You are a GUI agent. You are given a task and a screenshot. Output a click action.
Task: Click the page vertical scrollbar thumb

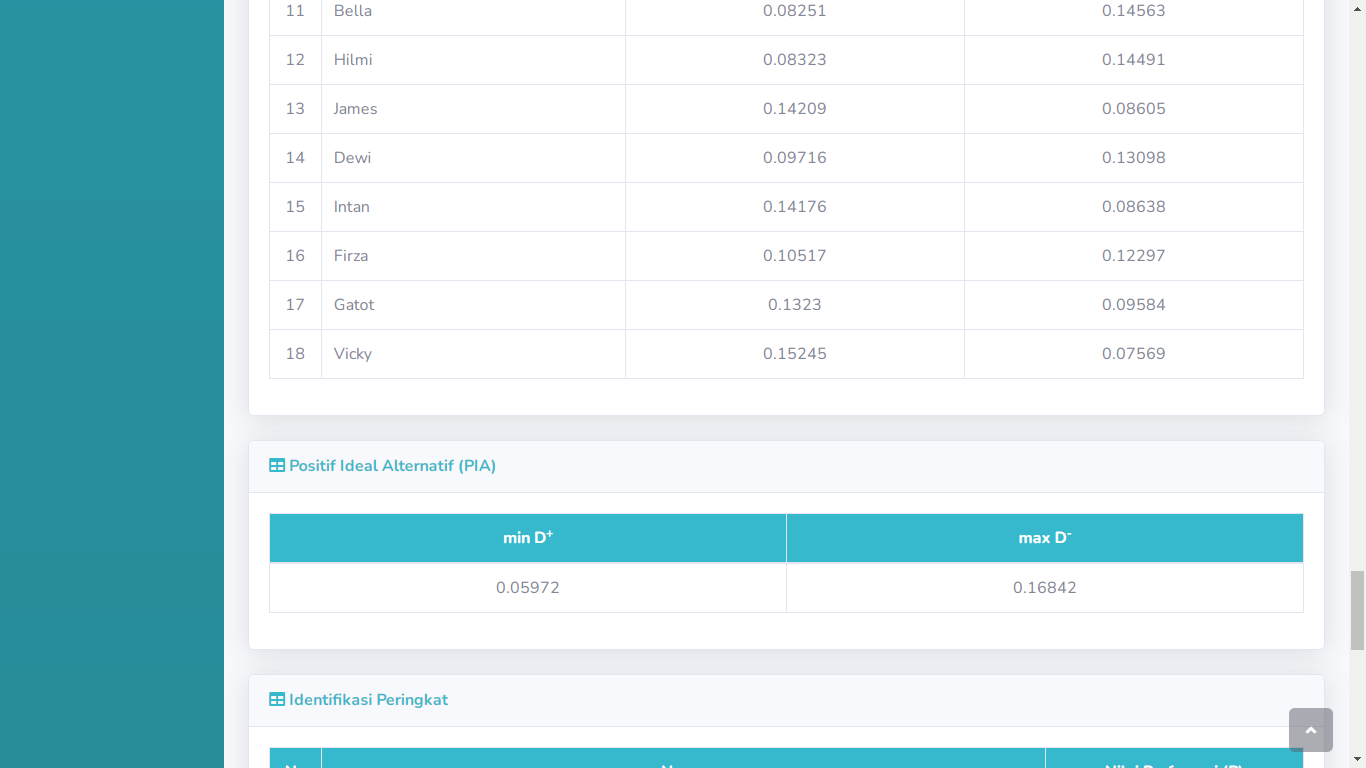[x=1357, y=611]
